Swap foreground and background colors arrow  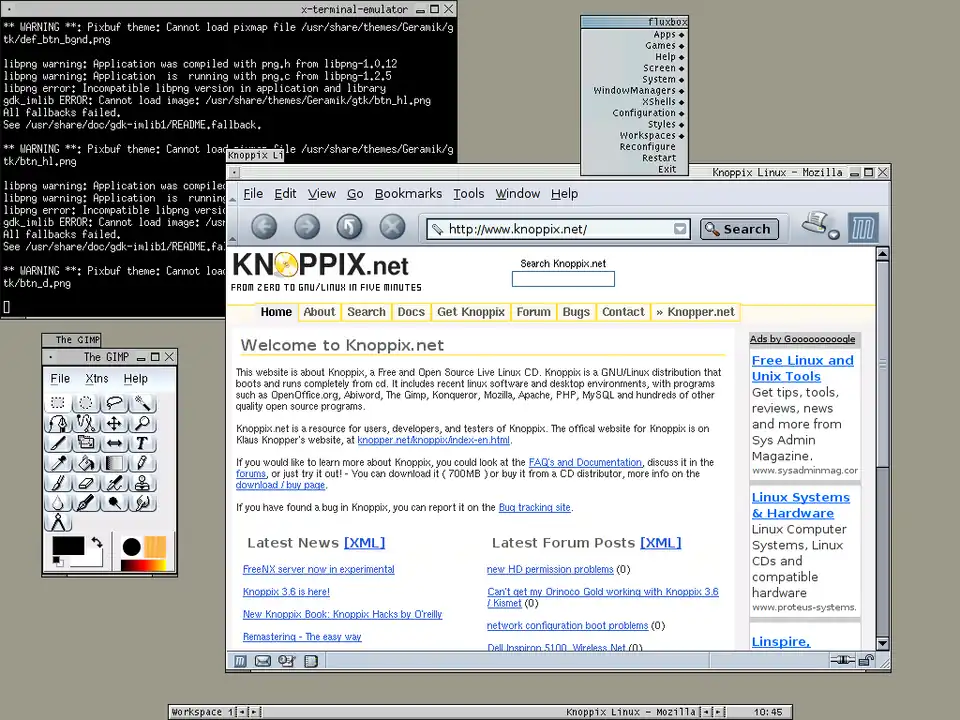pos(97,543)
